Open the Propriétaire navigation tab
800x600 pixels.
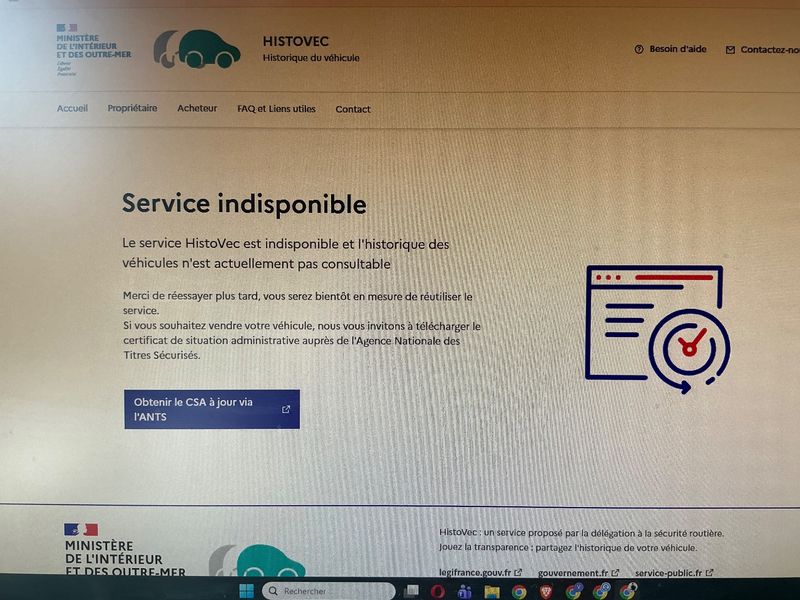pyautogui.click(x=132, y=108)
